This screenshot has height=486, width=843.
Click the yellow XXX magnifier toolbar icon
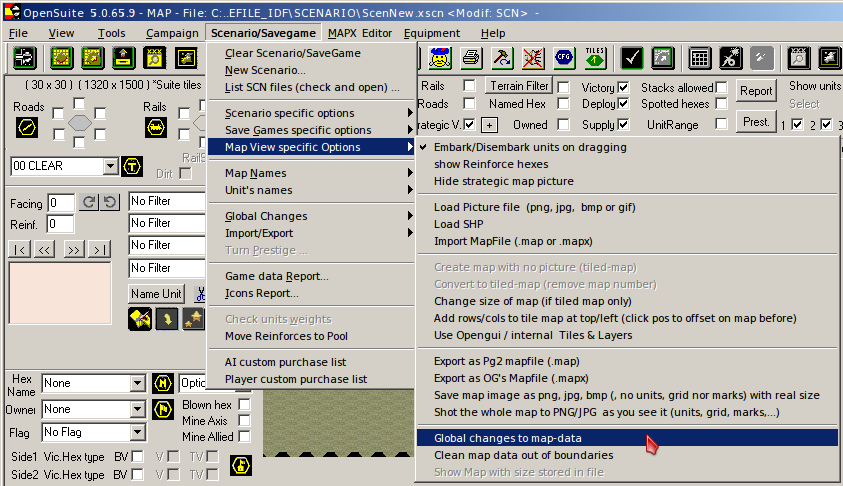pos(155,58)
